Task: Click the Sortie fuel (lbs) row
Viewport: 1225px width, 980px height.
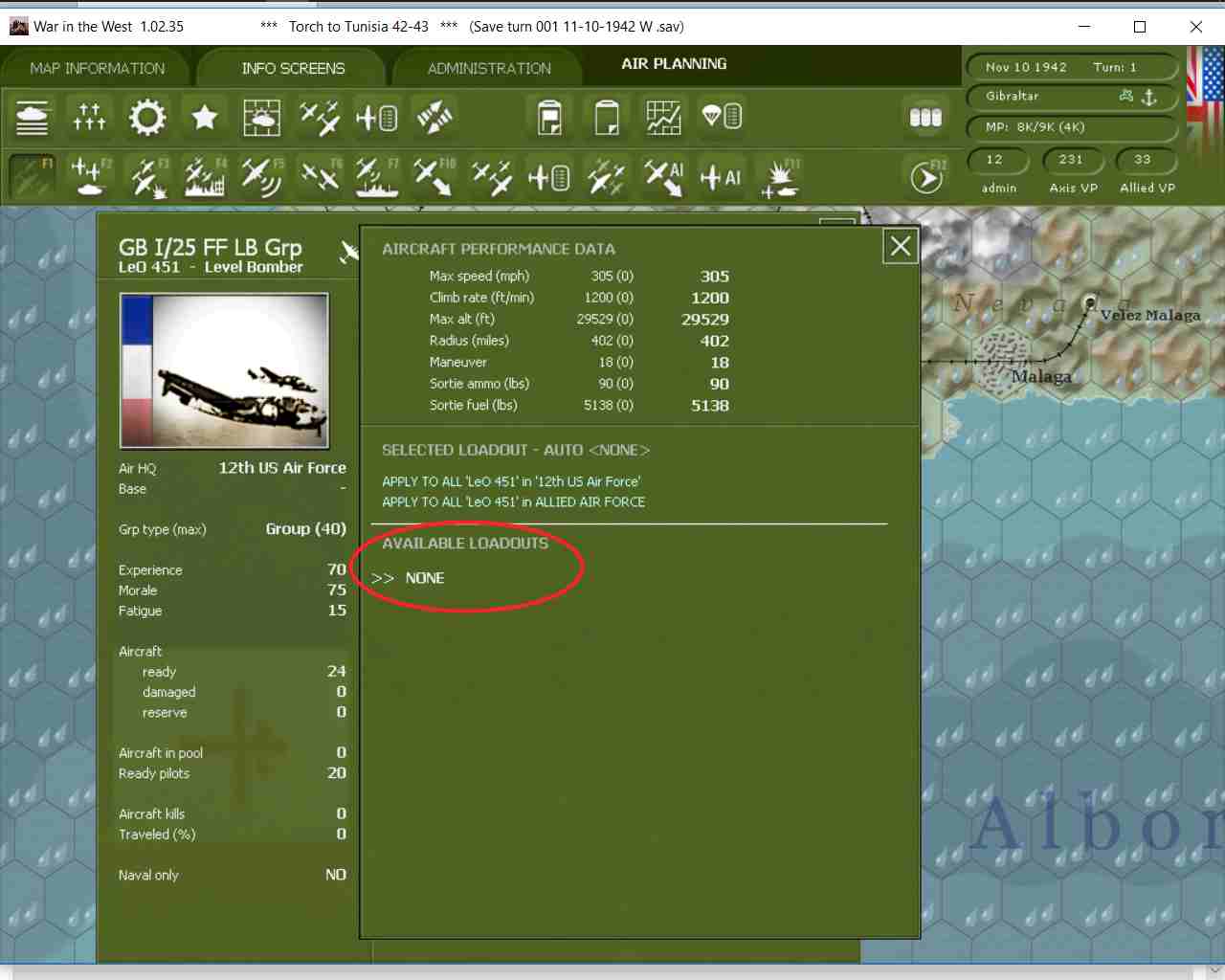Action: click(579, 405)
